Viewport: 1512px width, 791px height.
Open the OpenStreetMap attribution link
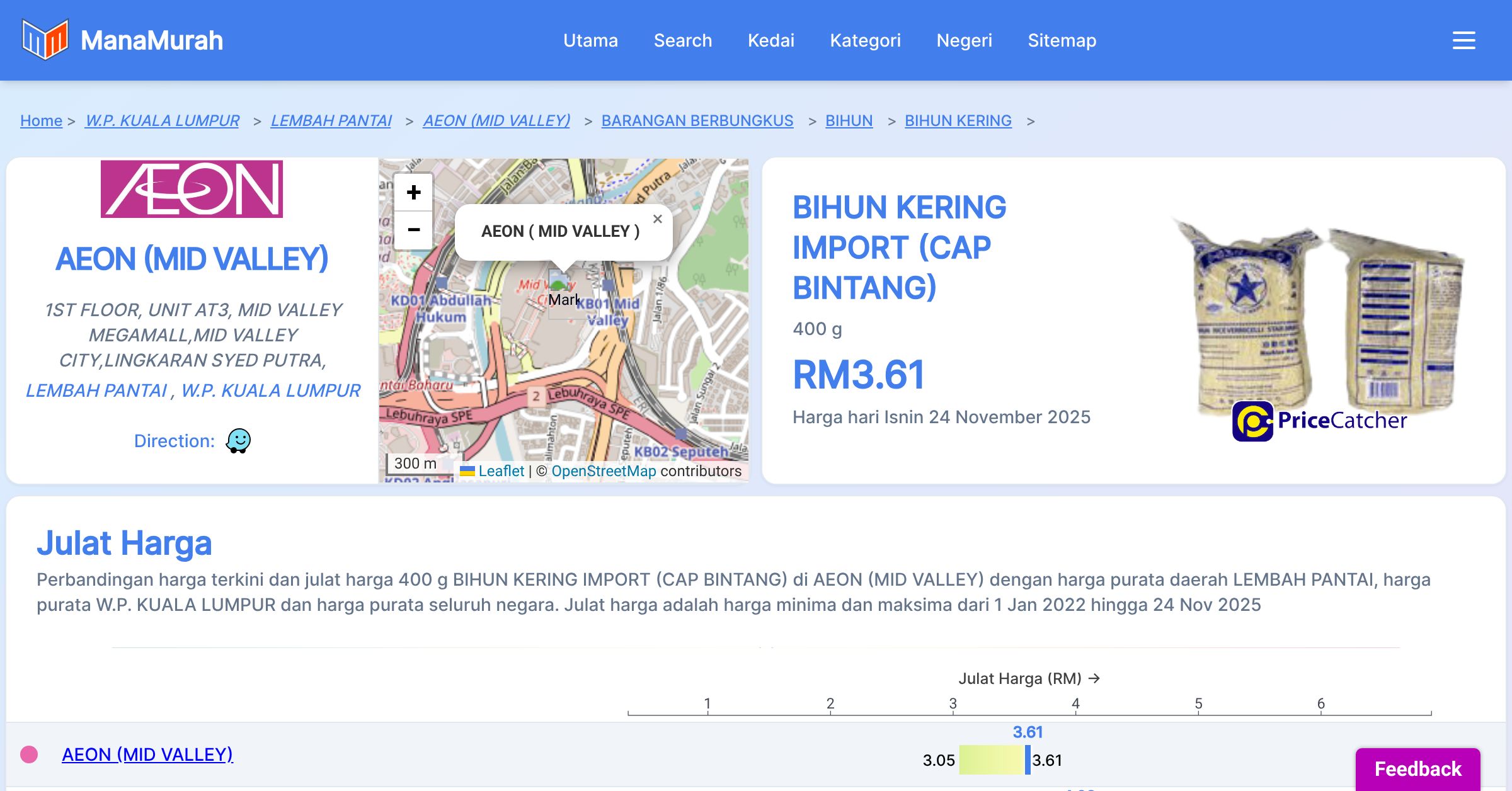[x=604, y=471]
